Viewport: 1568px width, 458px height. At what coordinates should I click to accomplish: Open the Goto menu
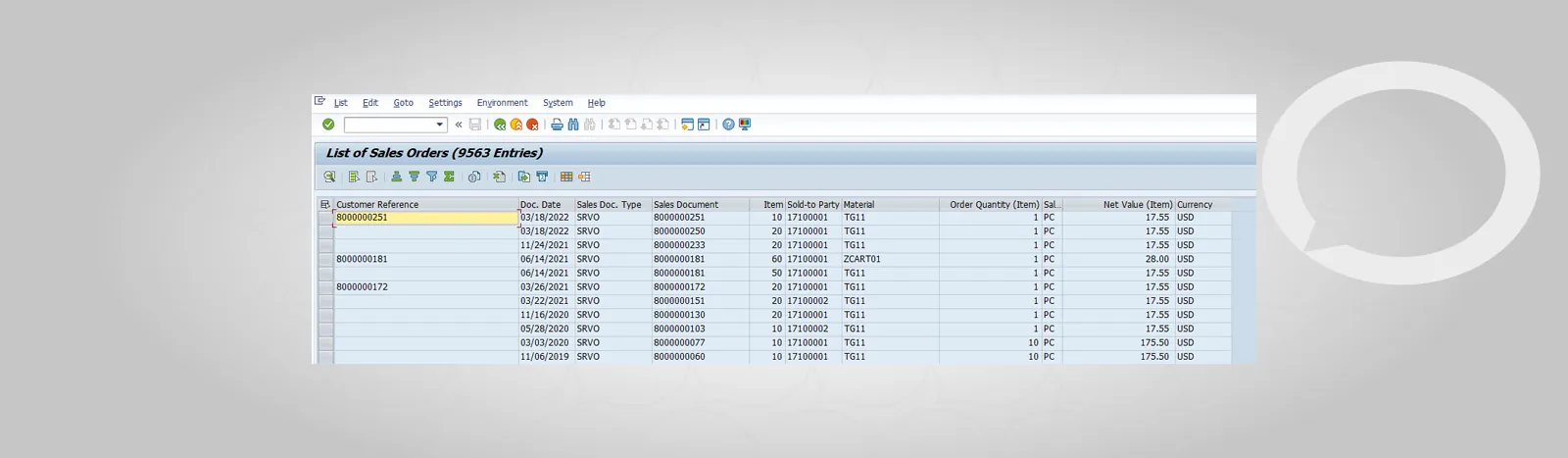[x=404, y=103]
